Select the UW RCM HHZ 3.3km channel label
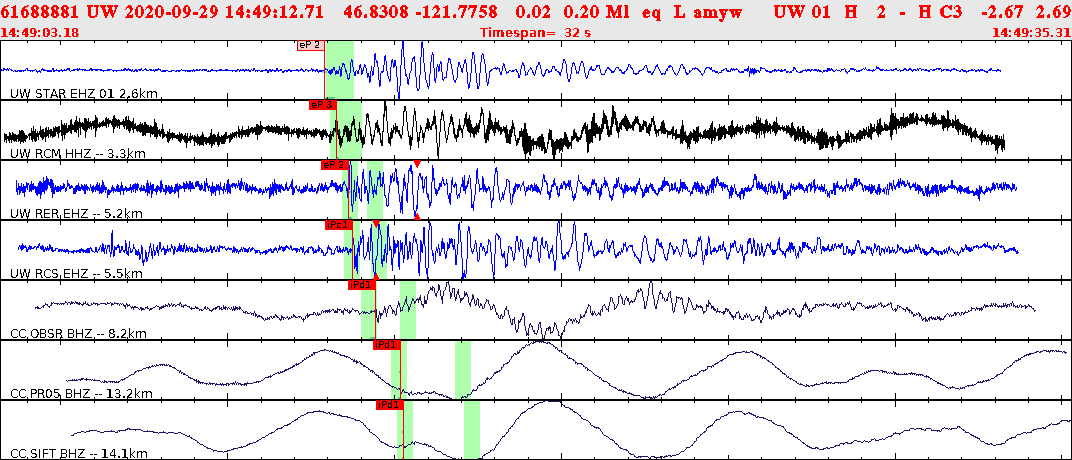This screenshot has width=1072, height=460. pyautogui.click(x=78, y=154)
